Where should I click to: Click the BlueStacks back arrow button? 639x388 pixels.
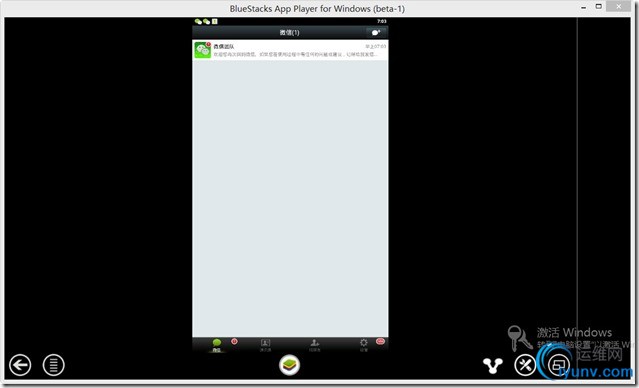(x=20, y=365)
